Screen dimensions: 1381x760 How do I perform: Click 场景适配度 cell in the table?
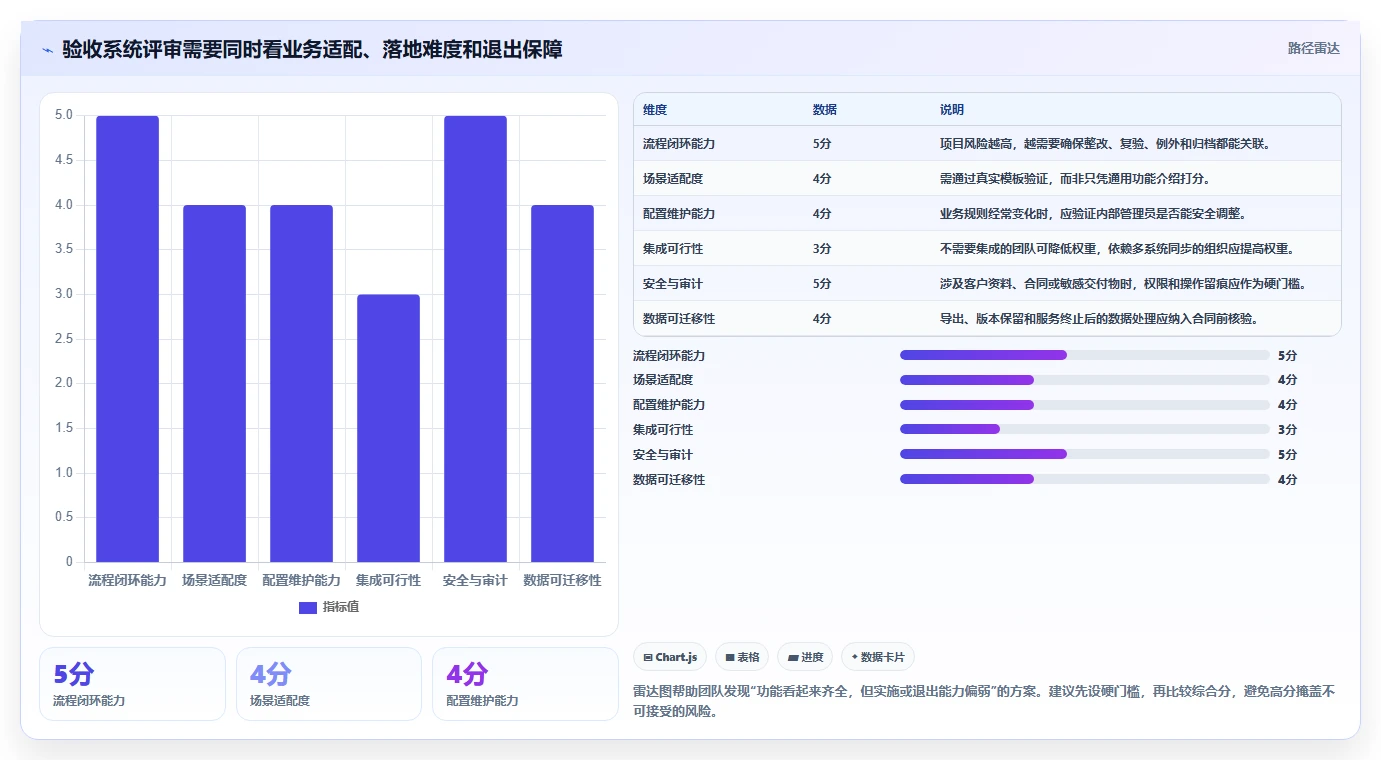click(x=673, y=179)
